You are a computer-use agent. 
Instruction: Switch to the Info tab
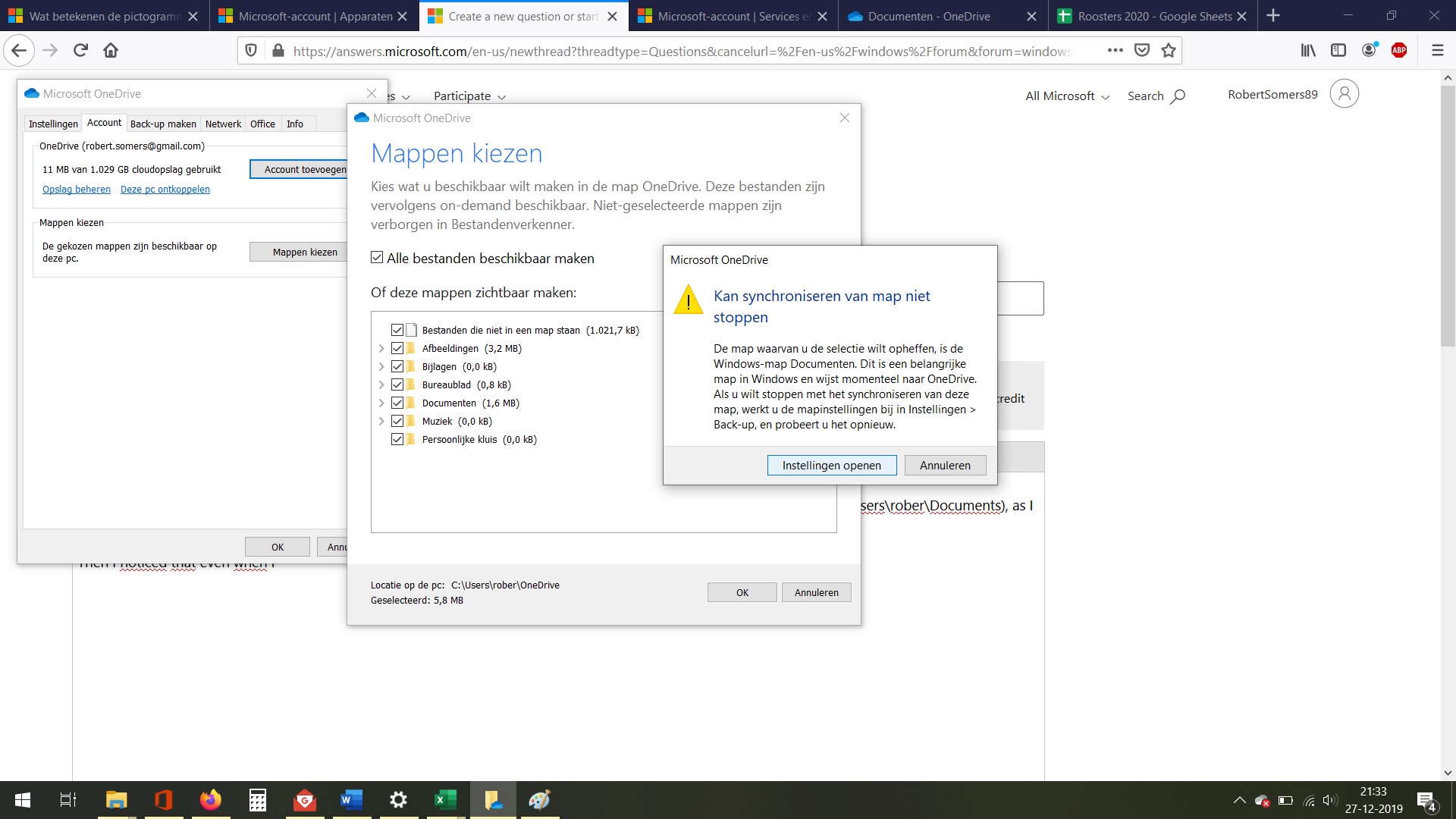point(295,124)
